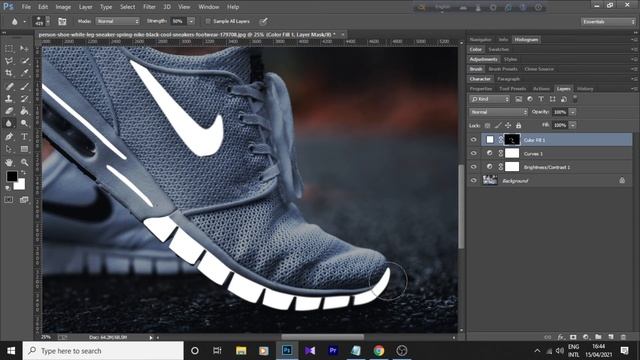Image resolution: width=640 pixels, height=360 pixels.
Task: Toggle tablet pressure for size icon
Action: tap(263, 21)
